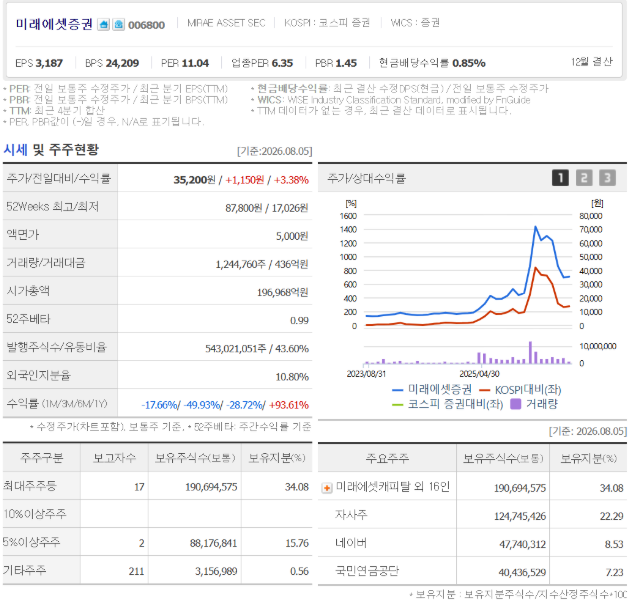Click green 코스피 증권대비(좌) legend entry

point(447,404)
